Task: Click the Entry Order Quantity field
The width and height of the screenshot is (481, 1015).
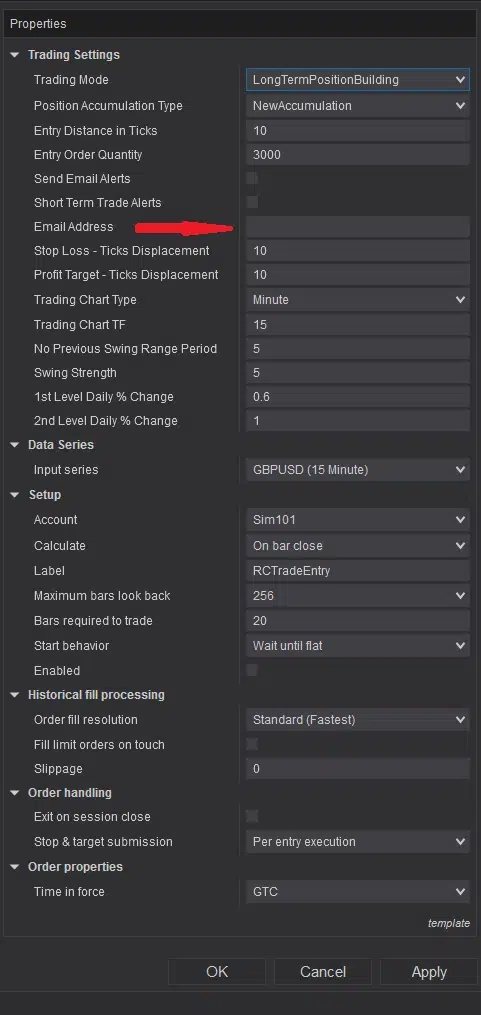Action: coord(357,155)
